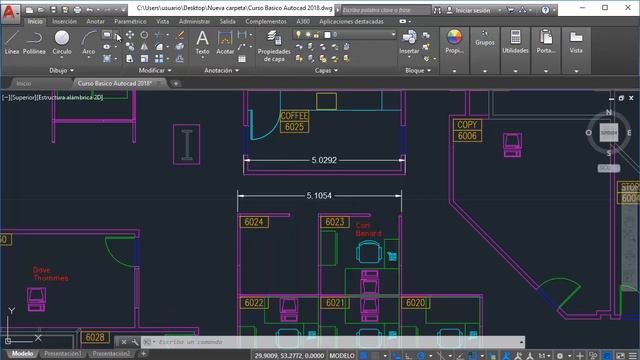Toggle the layer light bulb on/off icon
This screenshot has width=640, height=360.
click(x=299, y=35)
